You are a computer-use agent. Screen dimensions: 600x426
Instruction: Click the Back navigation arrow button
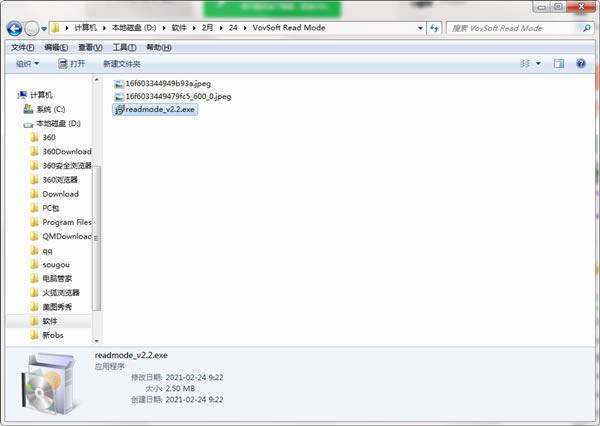pos(15,28)
